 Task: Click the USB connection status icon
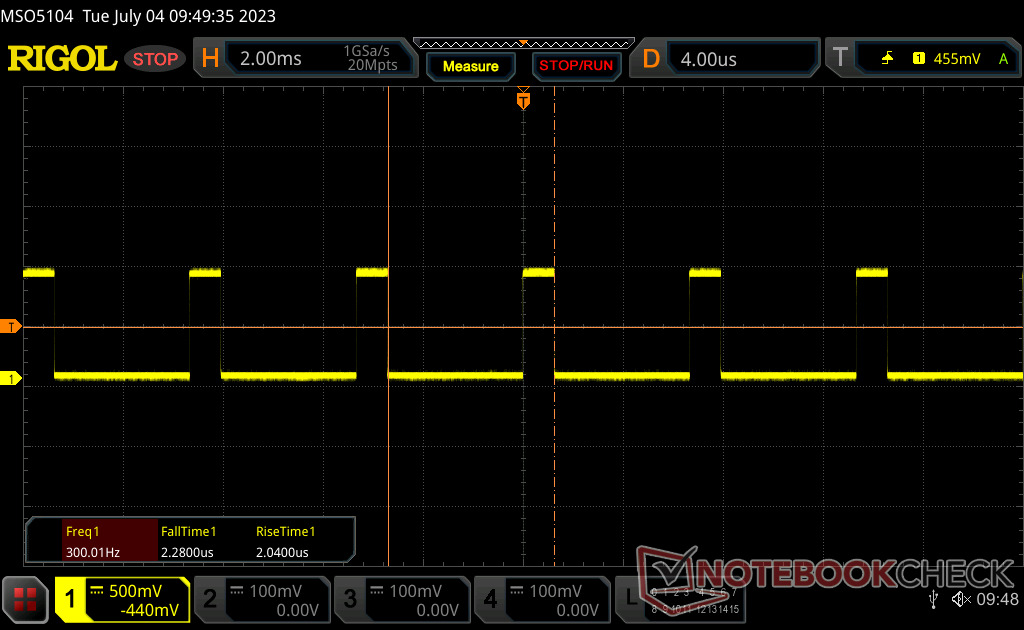(x=933, y=599)
